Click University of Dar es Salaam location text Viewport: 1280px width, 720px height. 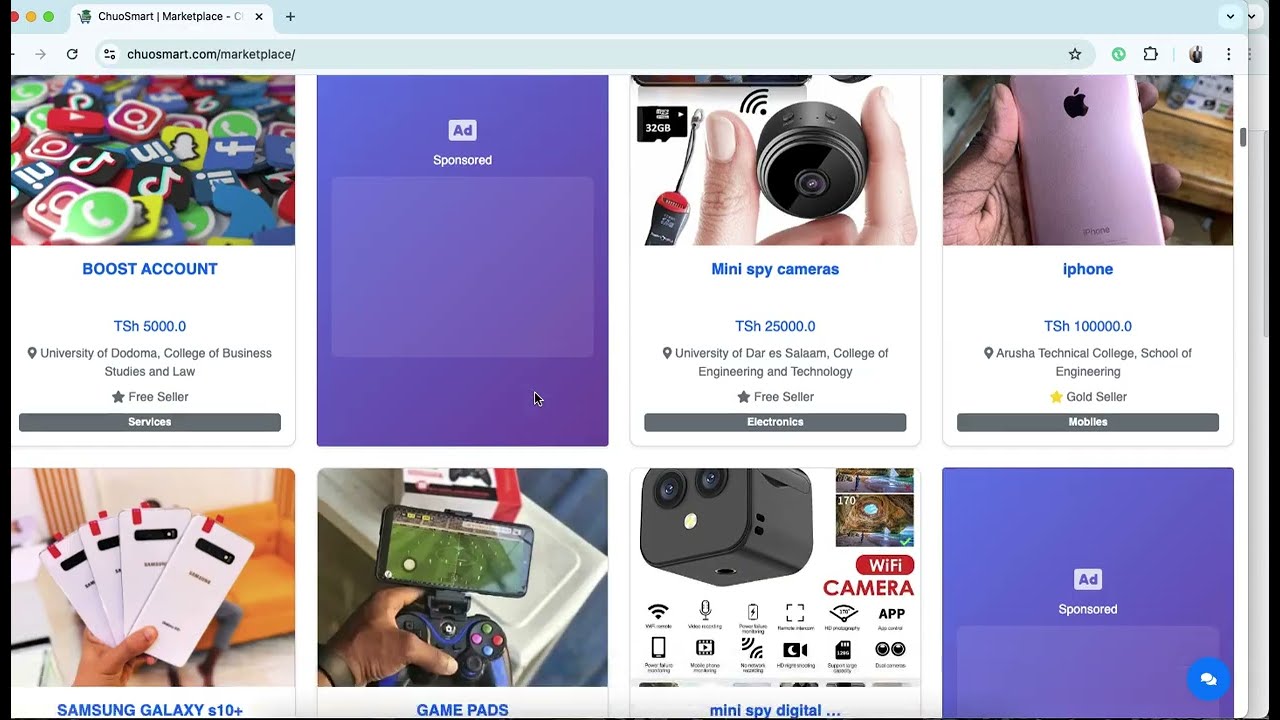coord(781,362)
